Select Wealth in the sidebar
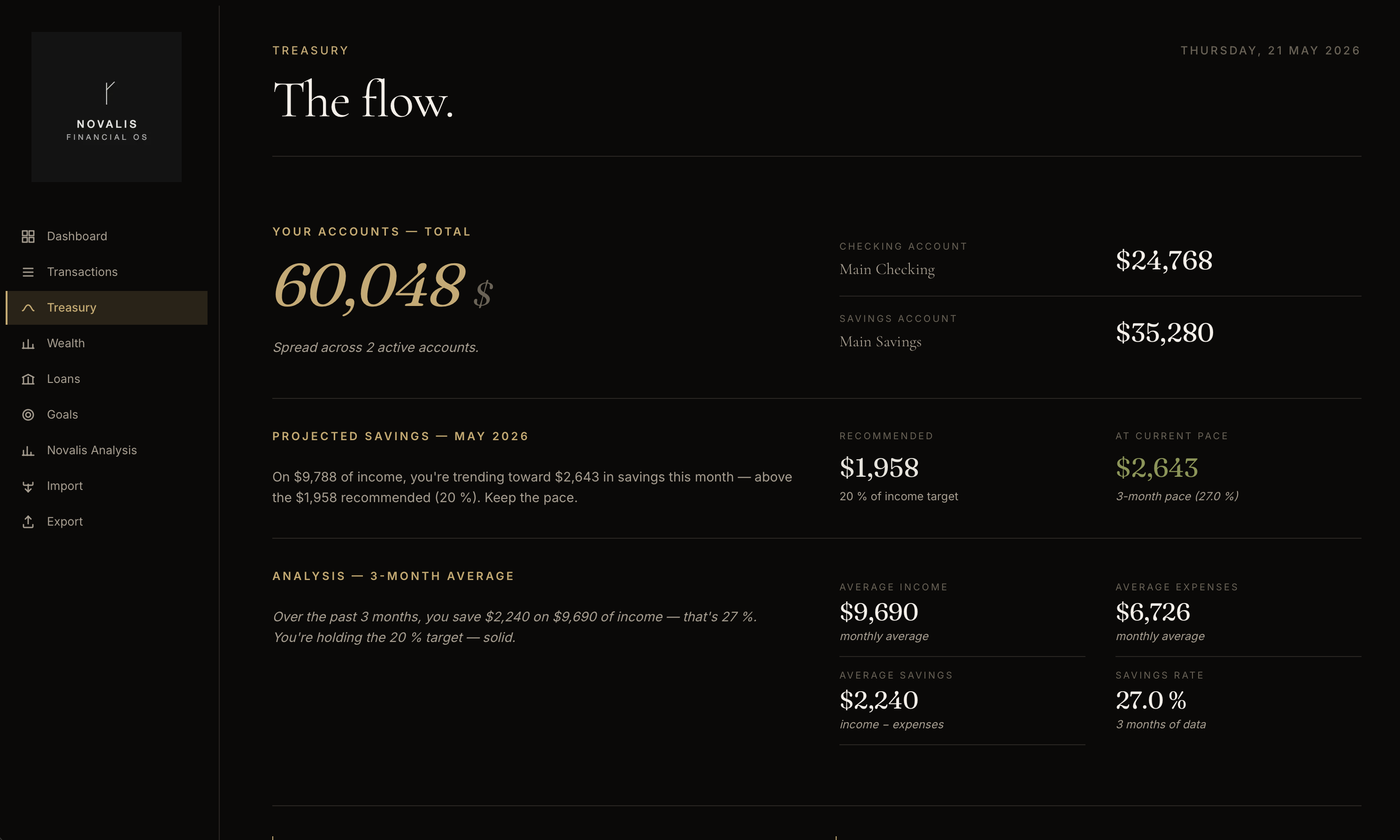The width and height of the screenshot is (1400, 840). 107,343
